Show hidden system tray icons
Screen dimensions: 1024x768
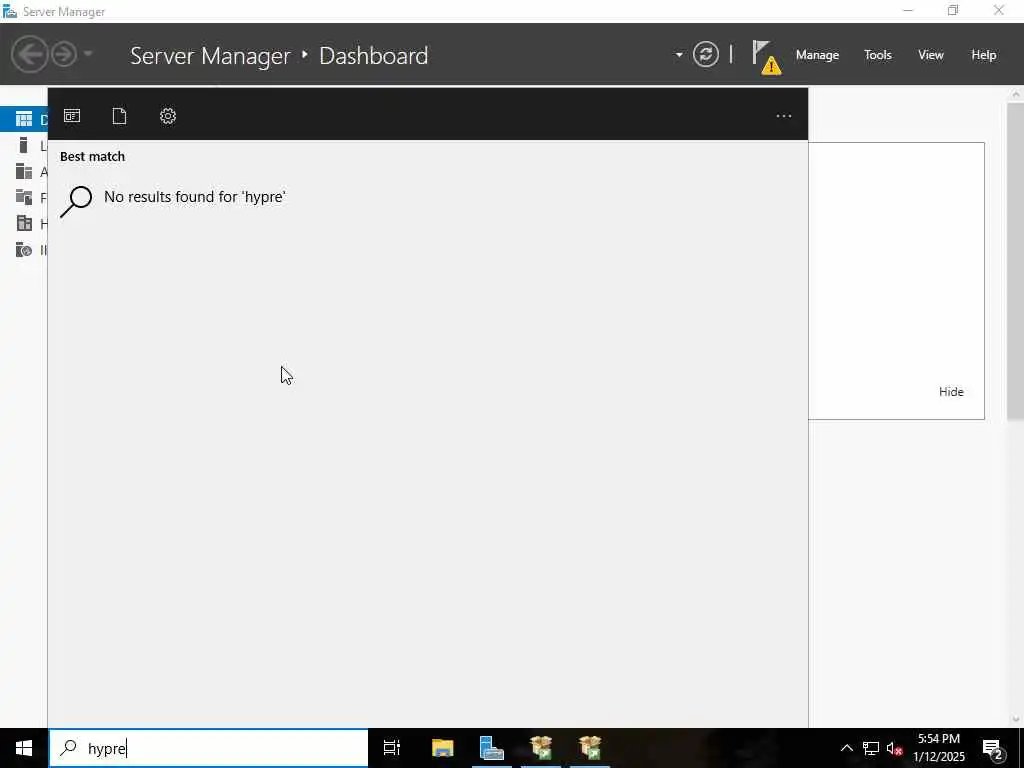(846, 748)
